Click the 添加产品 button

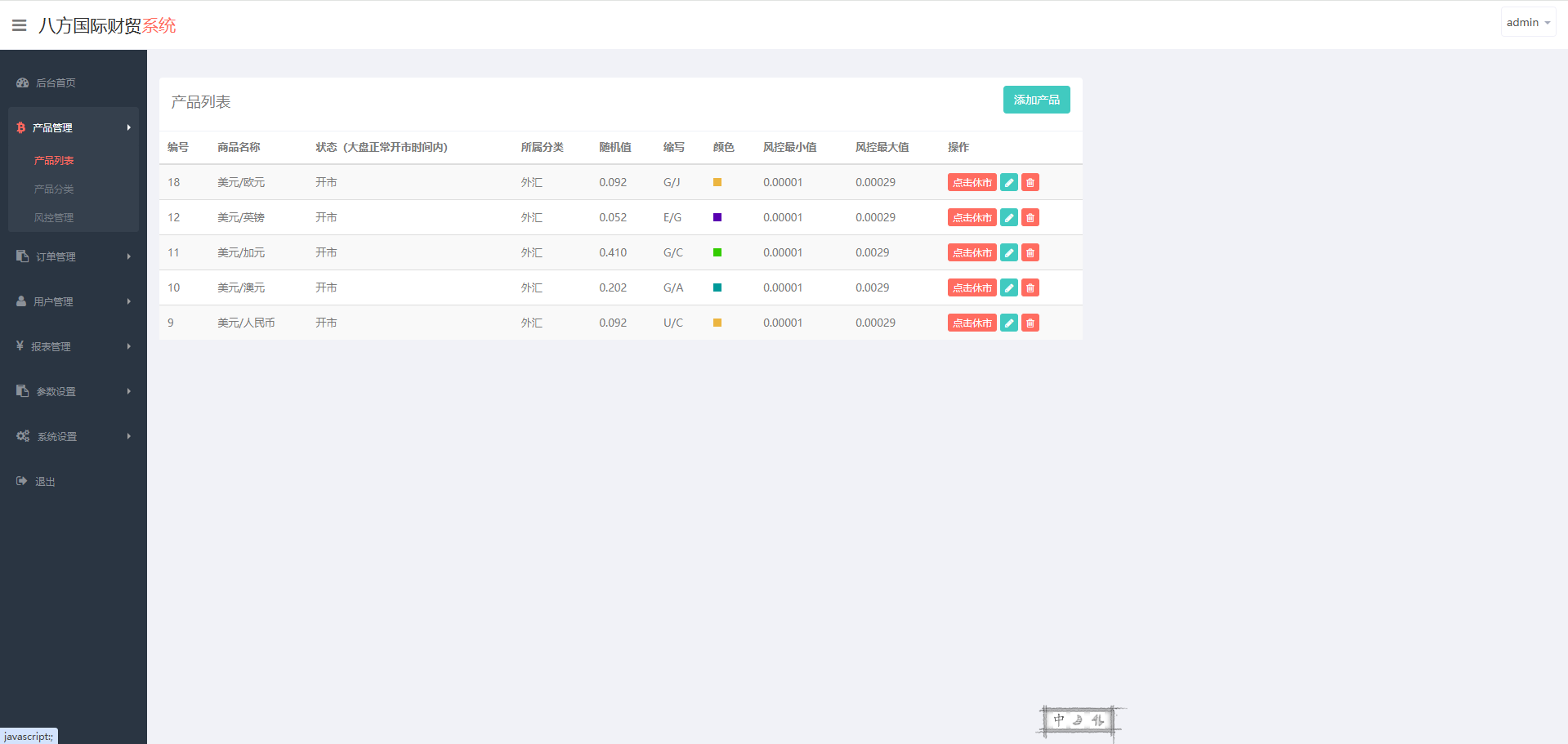click(1036, 100)
